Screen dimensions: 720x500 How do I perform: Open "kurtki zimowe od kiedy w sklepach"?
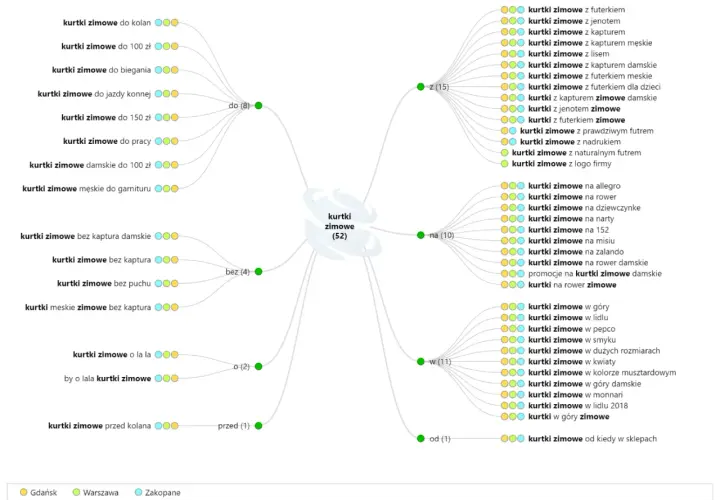coord(592,439)
